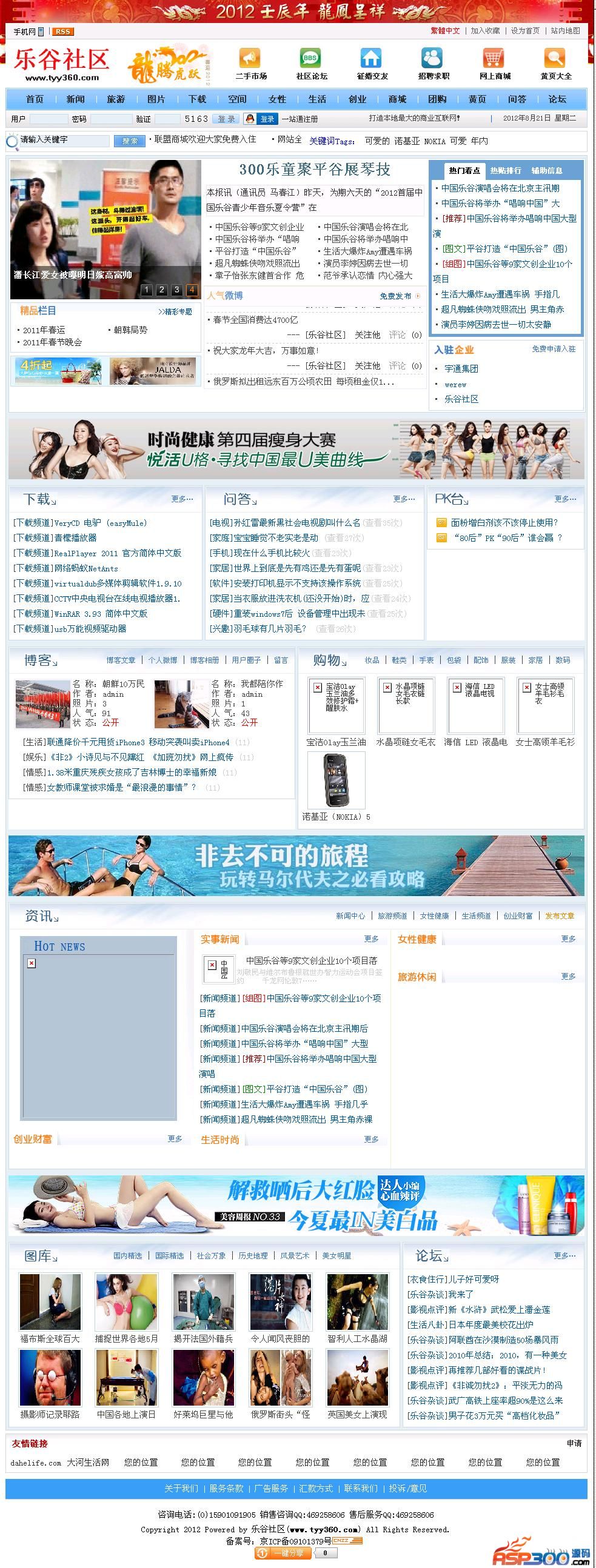Open the 二手市场 megaphone icon
This screenshot has width=596, height=1568.
249,58
